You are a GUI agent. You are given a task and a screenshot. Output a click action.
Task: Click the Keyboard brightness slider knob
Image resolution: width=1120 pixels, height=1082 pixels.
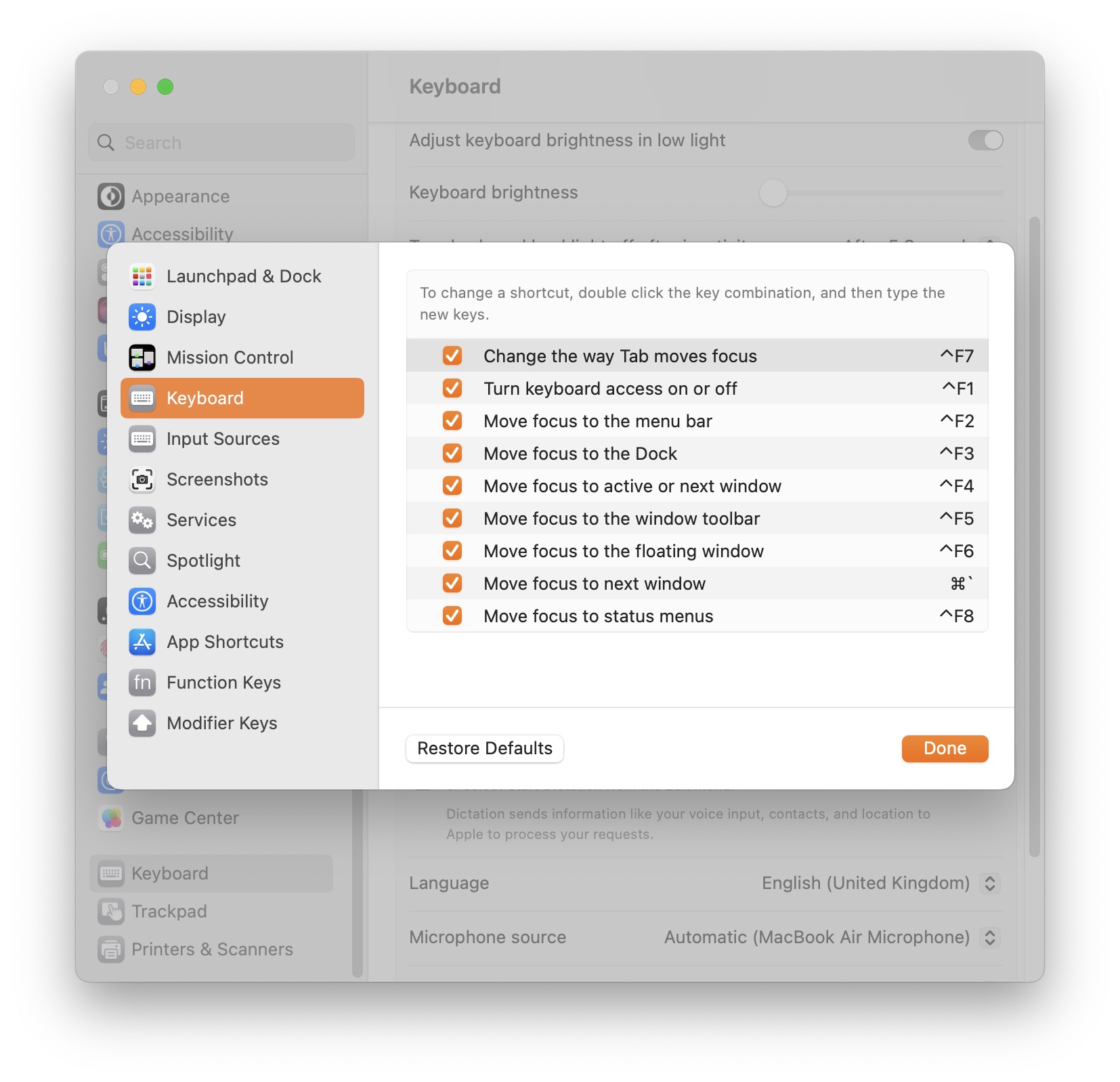[x=773, y=193]
